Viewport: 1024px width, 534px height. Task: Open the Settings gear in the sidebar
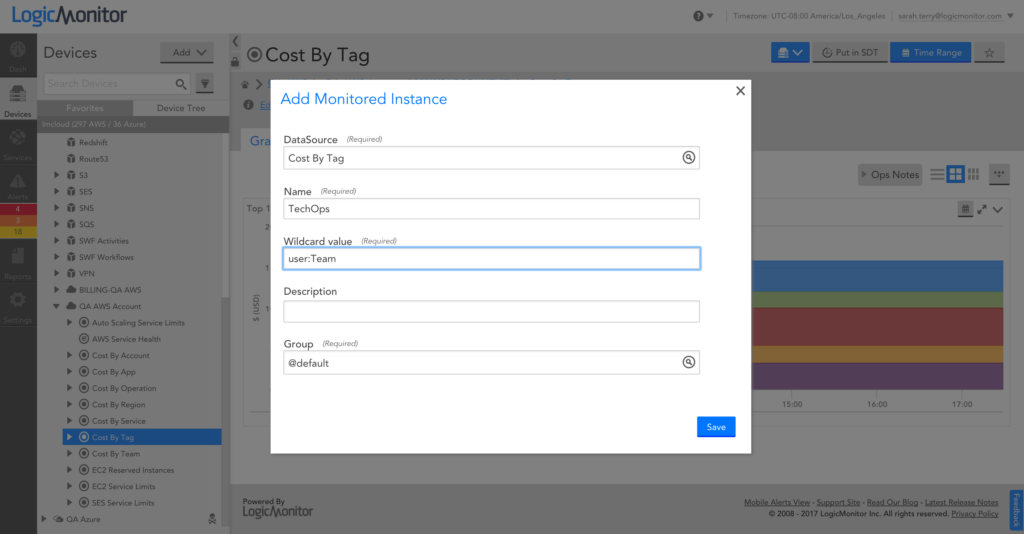pos(18,307)
